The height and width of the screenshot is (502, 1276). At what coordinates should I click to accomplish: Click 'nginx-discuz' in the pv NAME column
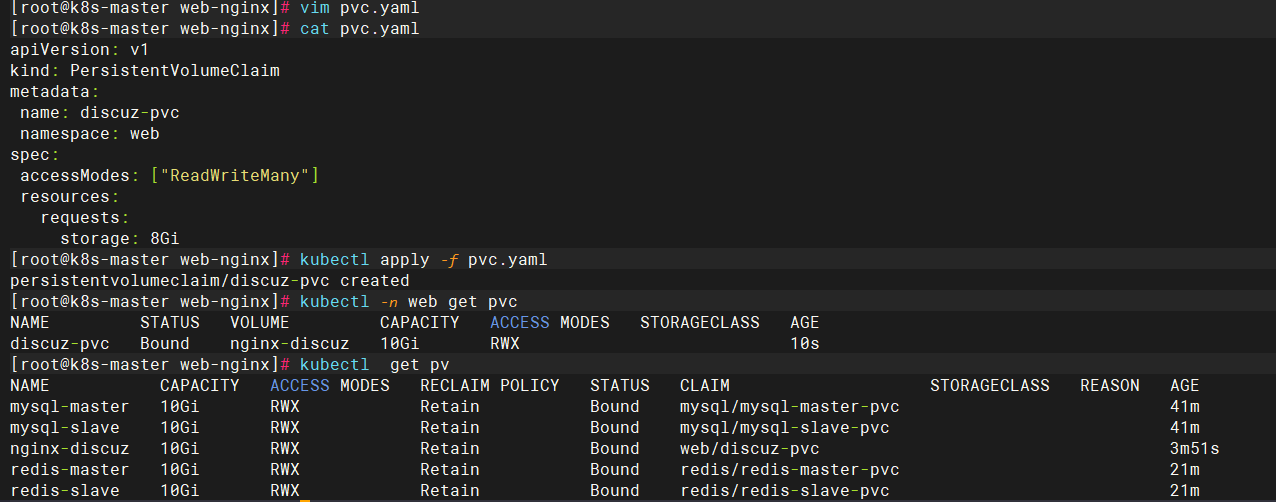(70, 449)
